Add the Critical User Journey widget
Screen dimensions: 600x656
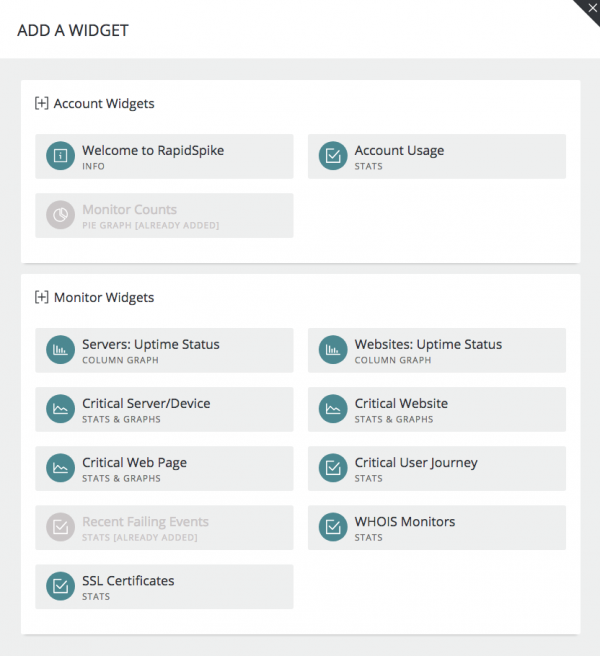coord(437,468)
